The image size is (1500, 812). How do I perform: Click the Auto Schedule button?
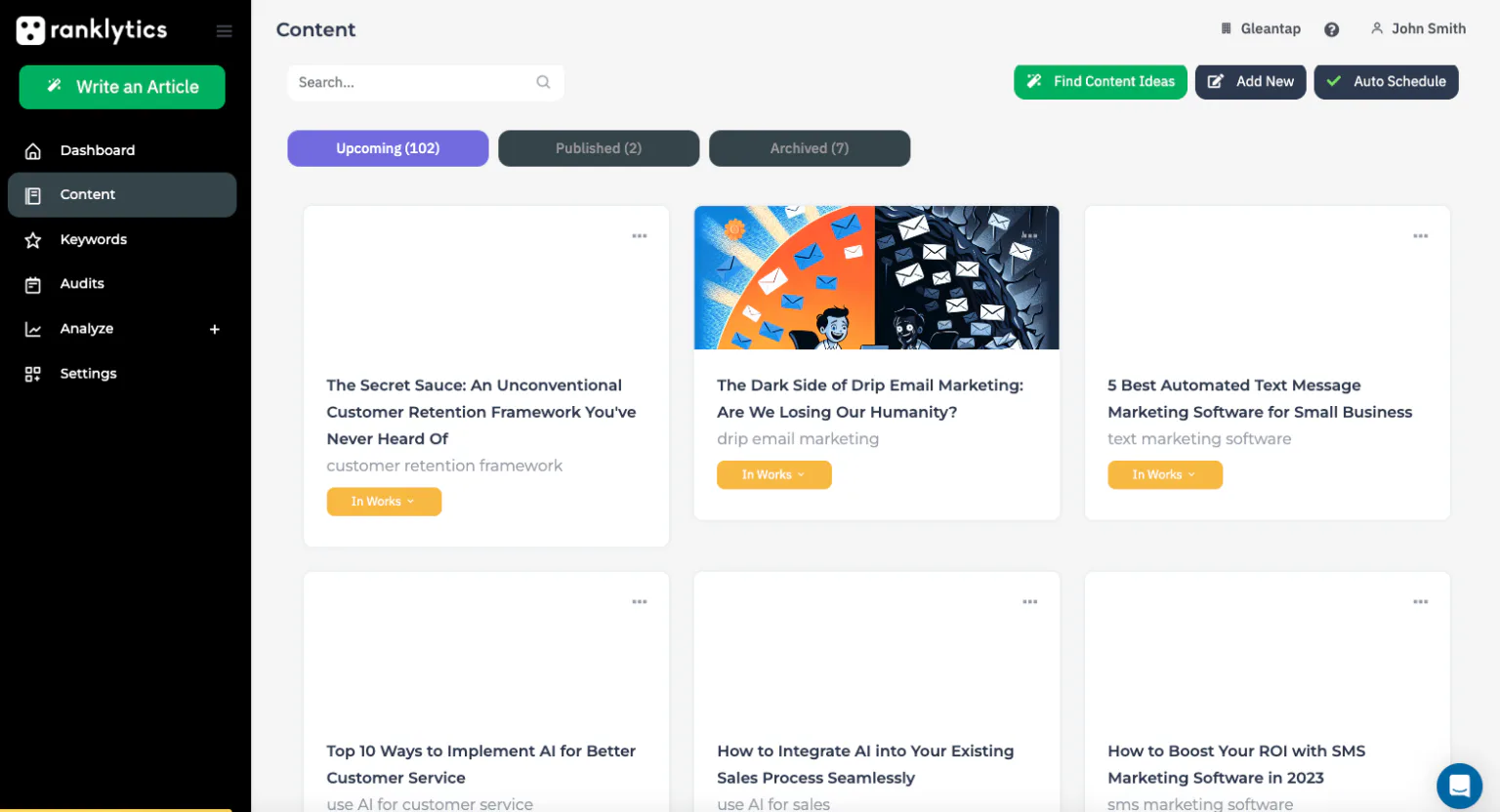pyautogui.click(x=1386, y=82)
